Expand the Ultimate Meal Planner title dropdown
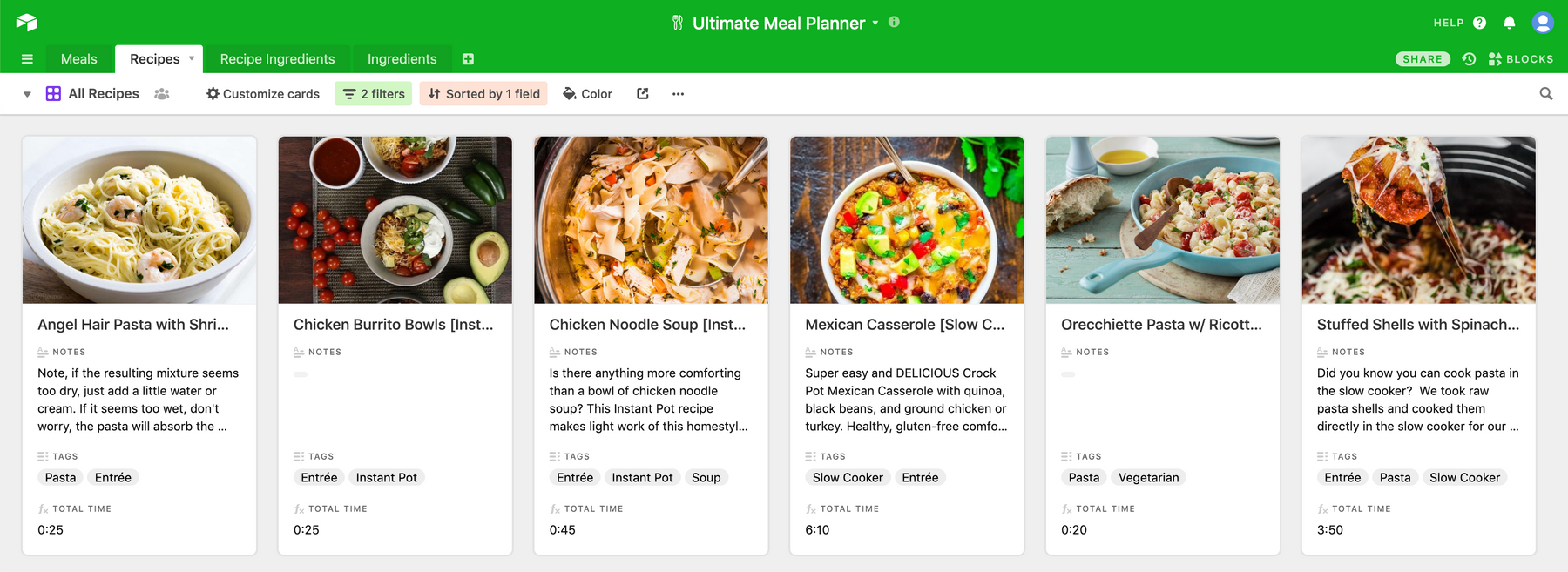Screen dimensions: 1568x572 (x=875, y=23)
